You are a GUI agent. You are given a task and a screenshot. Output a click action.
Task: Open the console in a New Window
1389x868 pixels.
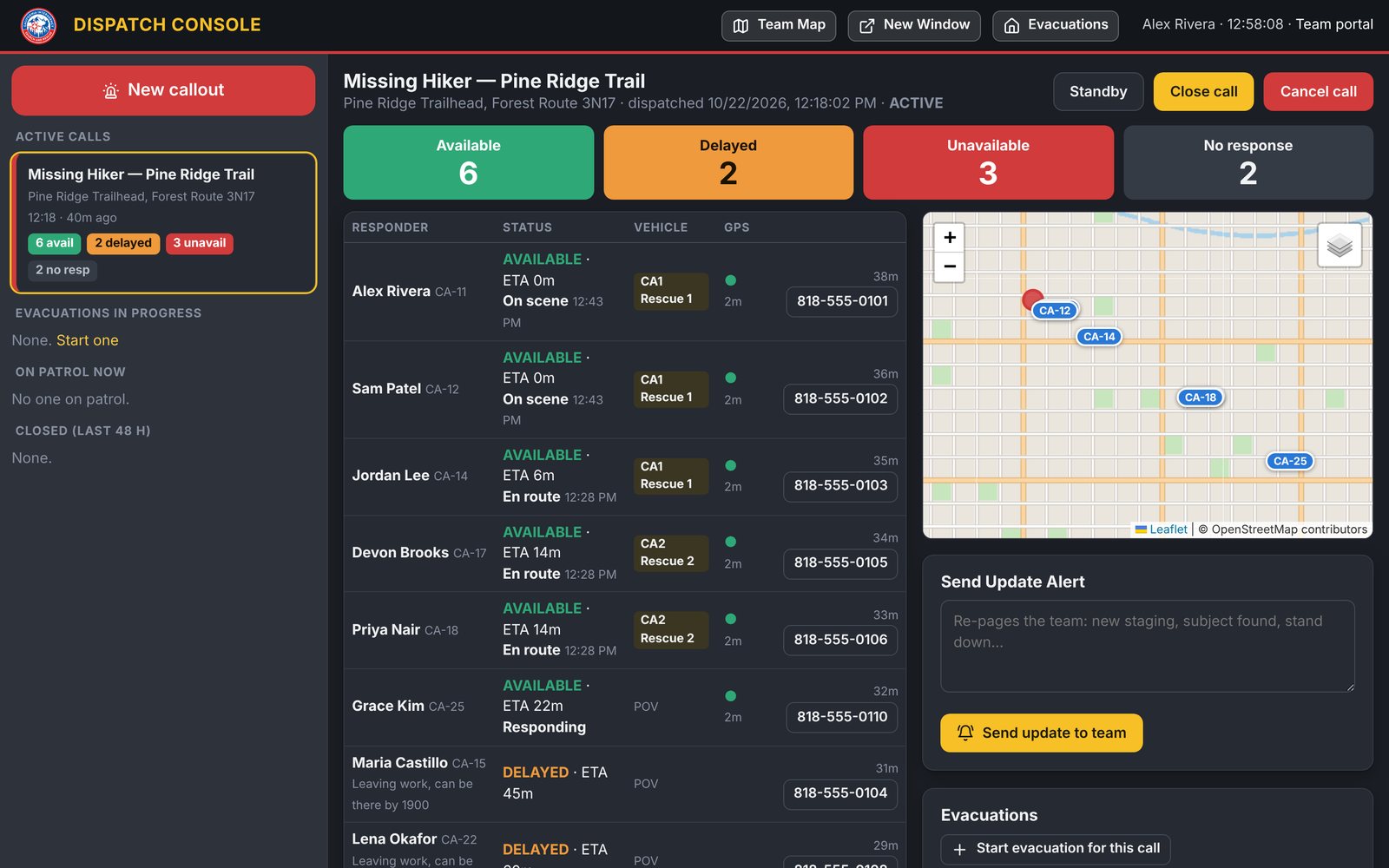point(914,25)
